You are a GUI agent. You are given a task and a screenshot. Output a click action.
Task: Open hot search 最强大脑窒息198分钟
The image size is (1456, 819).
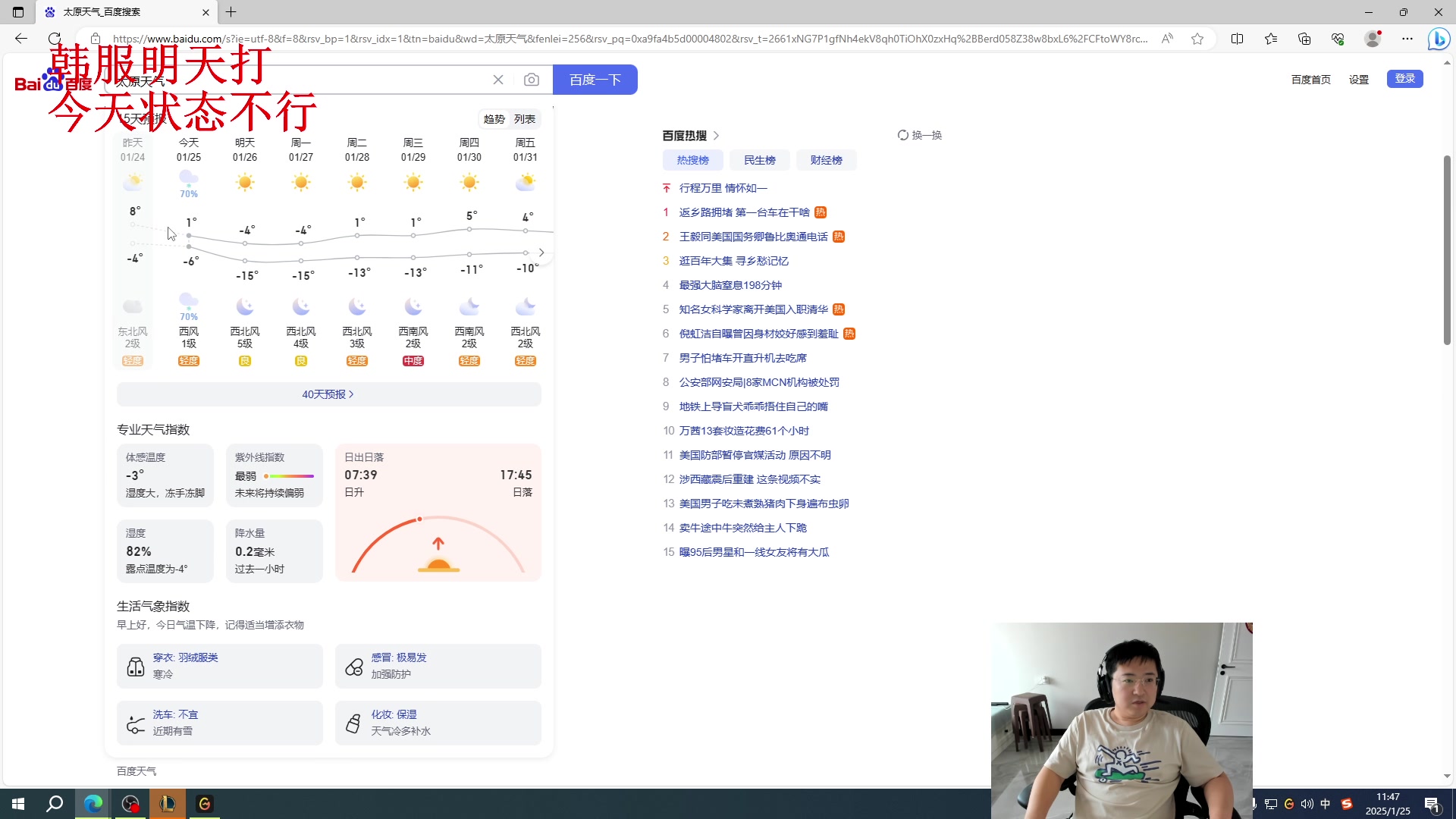click(730, 285)
